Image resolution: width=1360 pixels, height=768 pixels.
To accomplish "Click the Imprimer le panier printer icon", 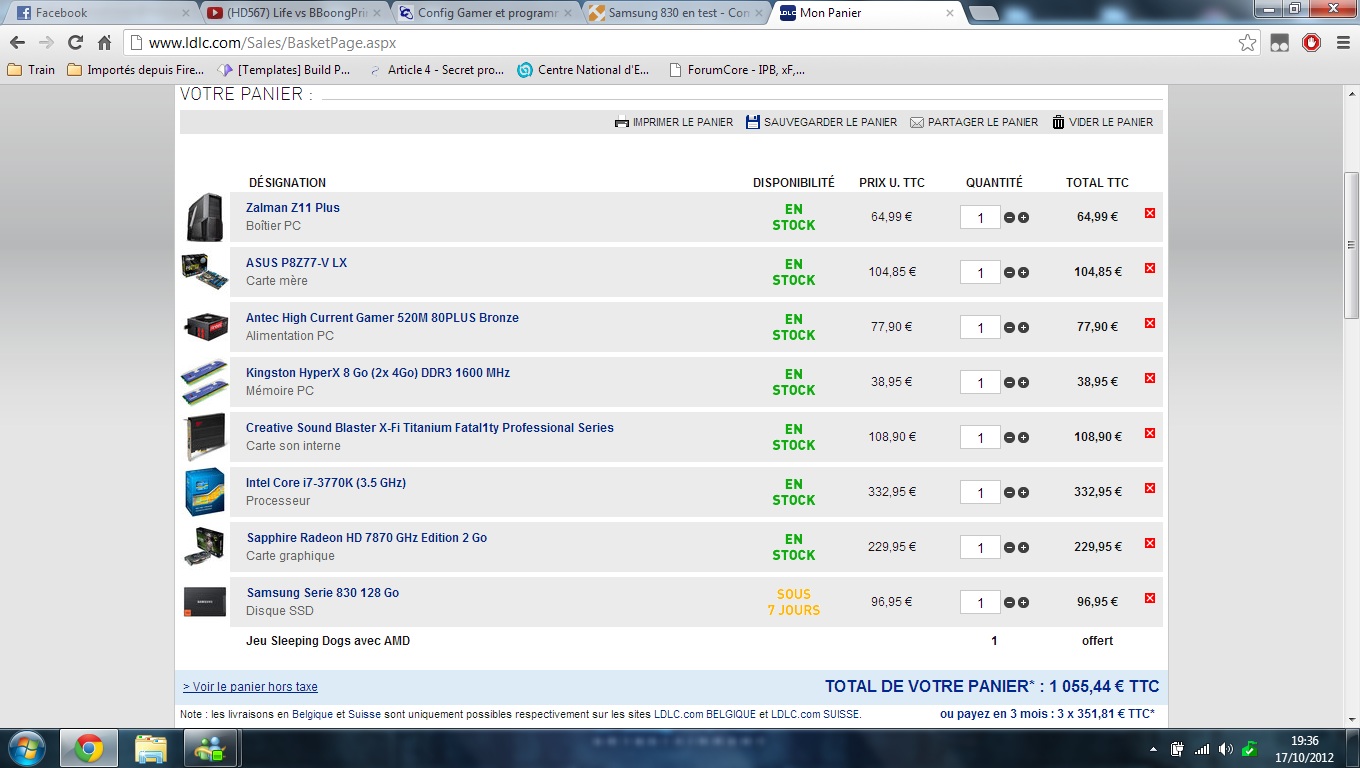I will (621, 122).
